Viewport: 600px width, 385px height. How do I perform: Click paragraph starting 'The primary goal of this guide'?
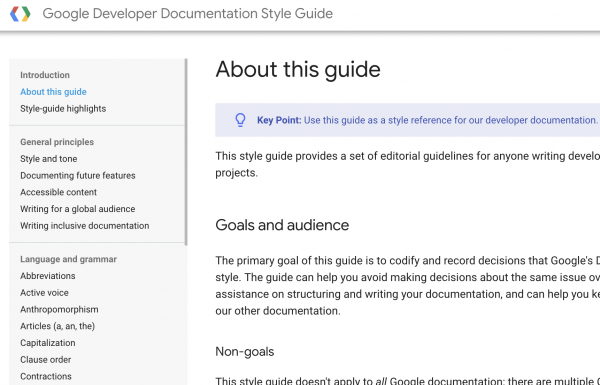tap(408, 285)
